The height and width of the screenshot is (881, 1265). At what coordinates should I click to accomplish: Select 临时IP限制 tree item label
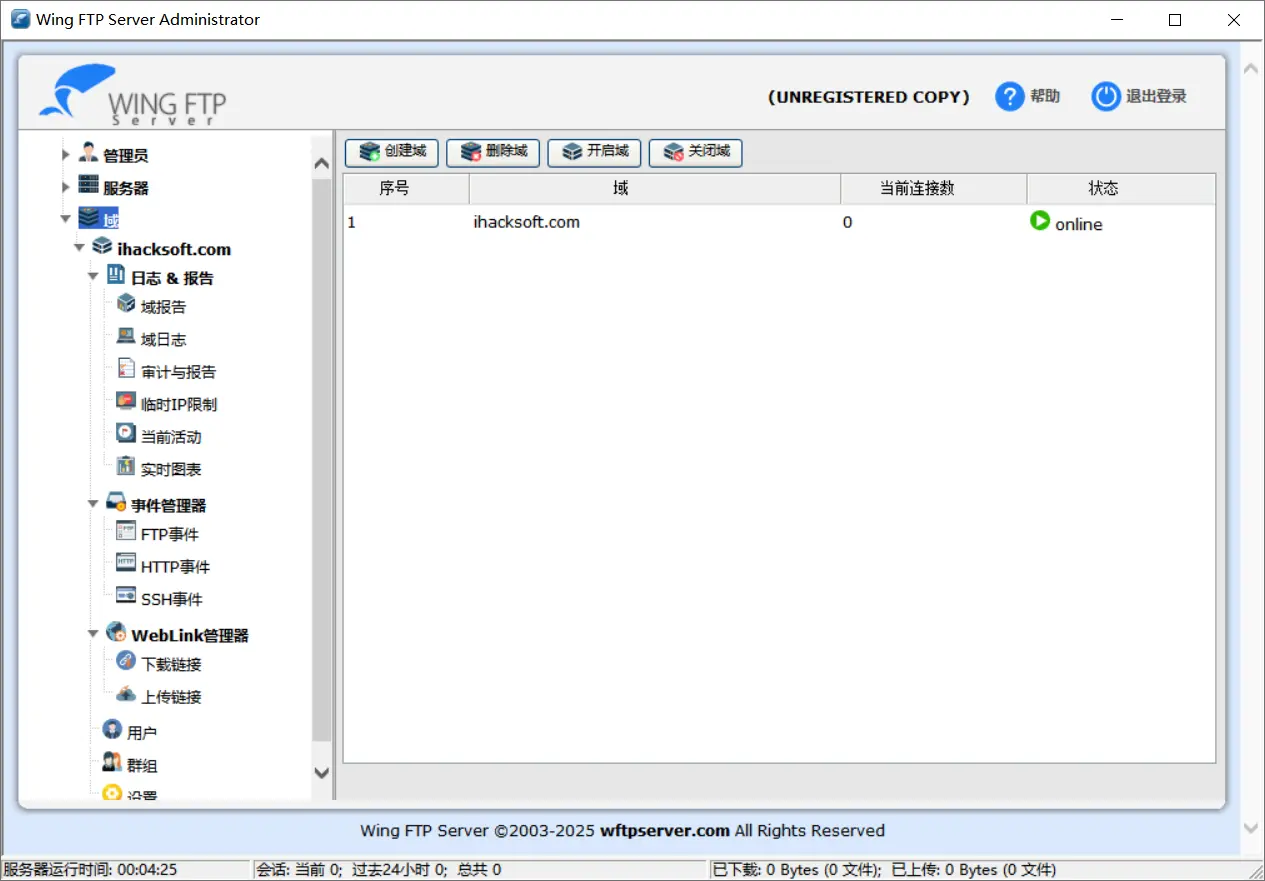[179, 405]
